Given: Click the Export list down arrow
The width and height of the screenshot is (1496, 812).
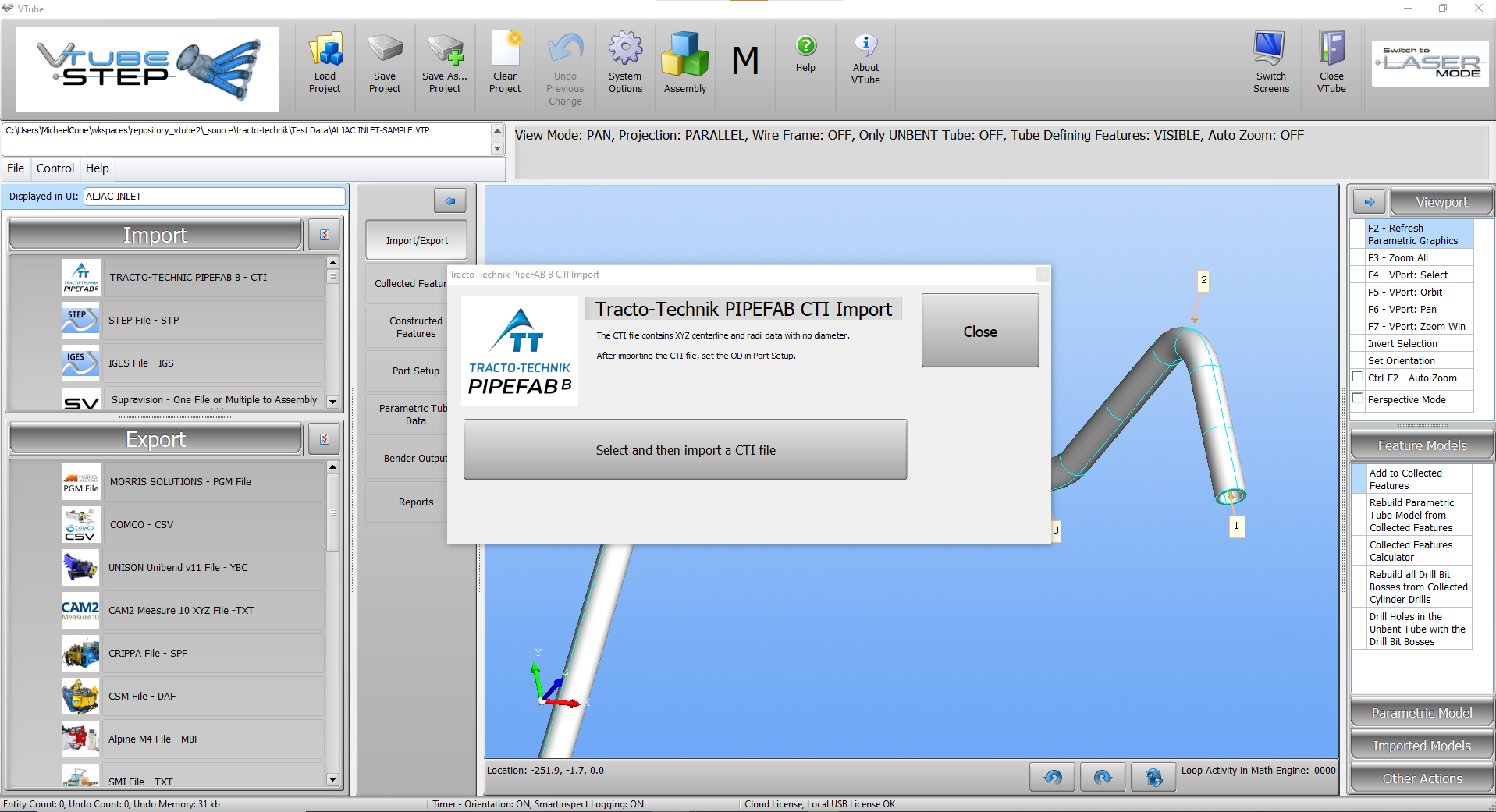Looking at the screenshot, I should [332, 779].
